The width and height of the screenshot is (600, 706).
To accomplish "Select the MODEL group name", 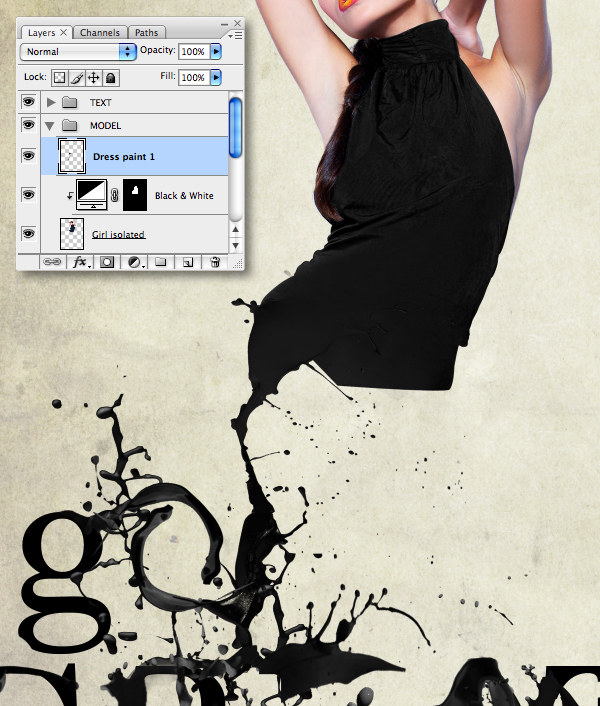I will (x=105, y=126).
